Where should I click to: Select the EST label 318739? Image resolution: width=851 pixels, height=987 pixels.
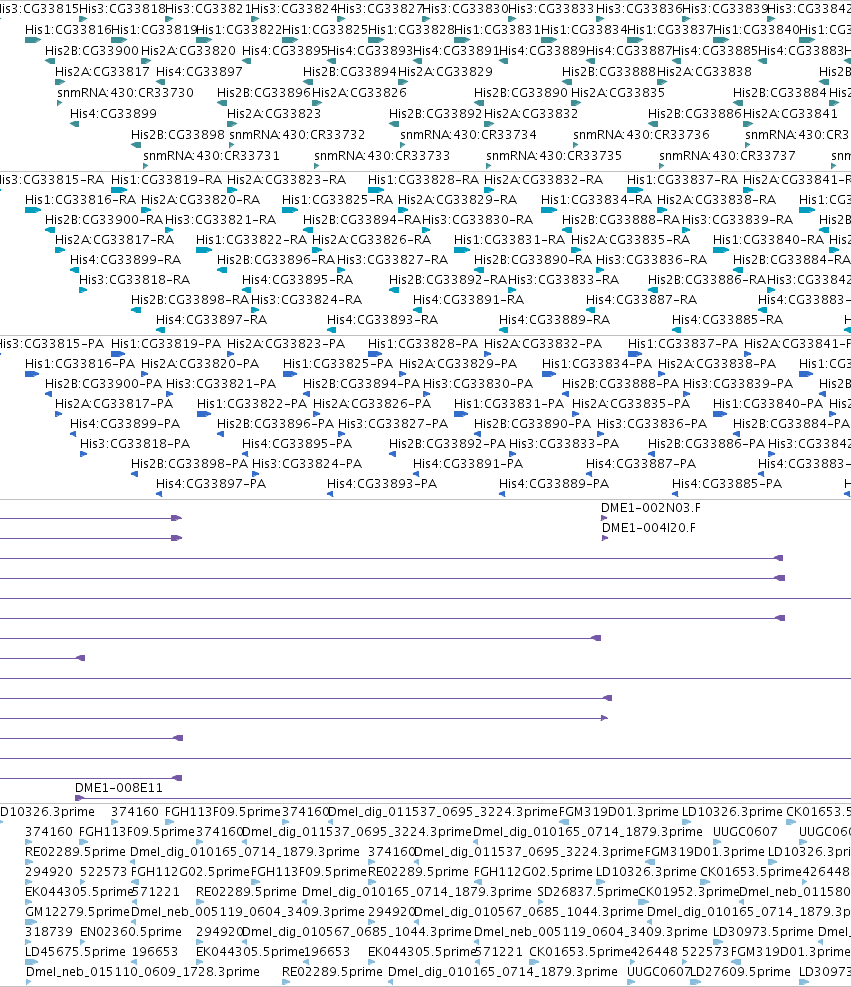pos(50,932)
